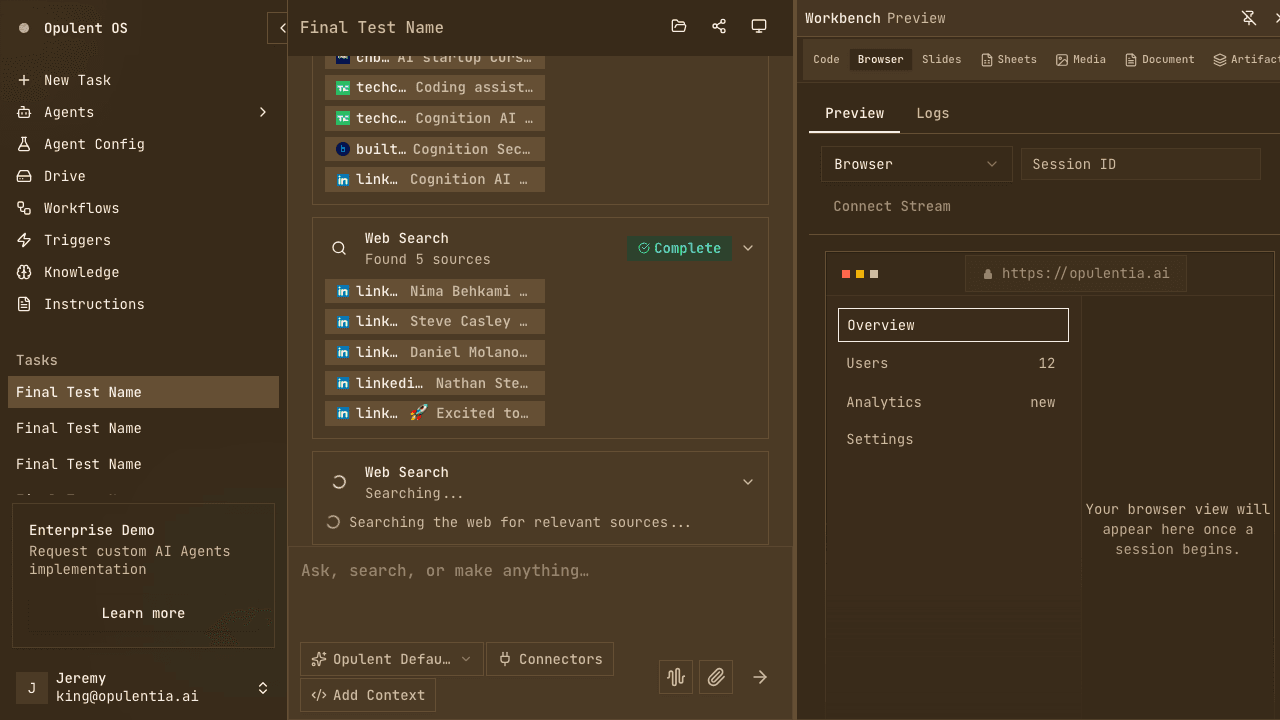This screenshot has width=1280, height=720.
Task: Collapse the completed Web Search results section
Action: click(x=748, y=248)
